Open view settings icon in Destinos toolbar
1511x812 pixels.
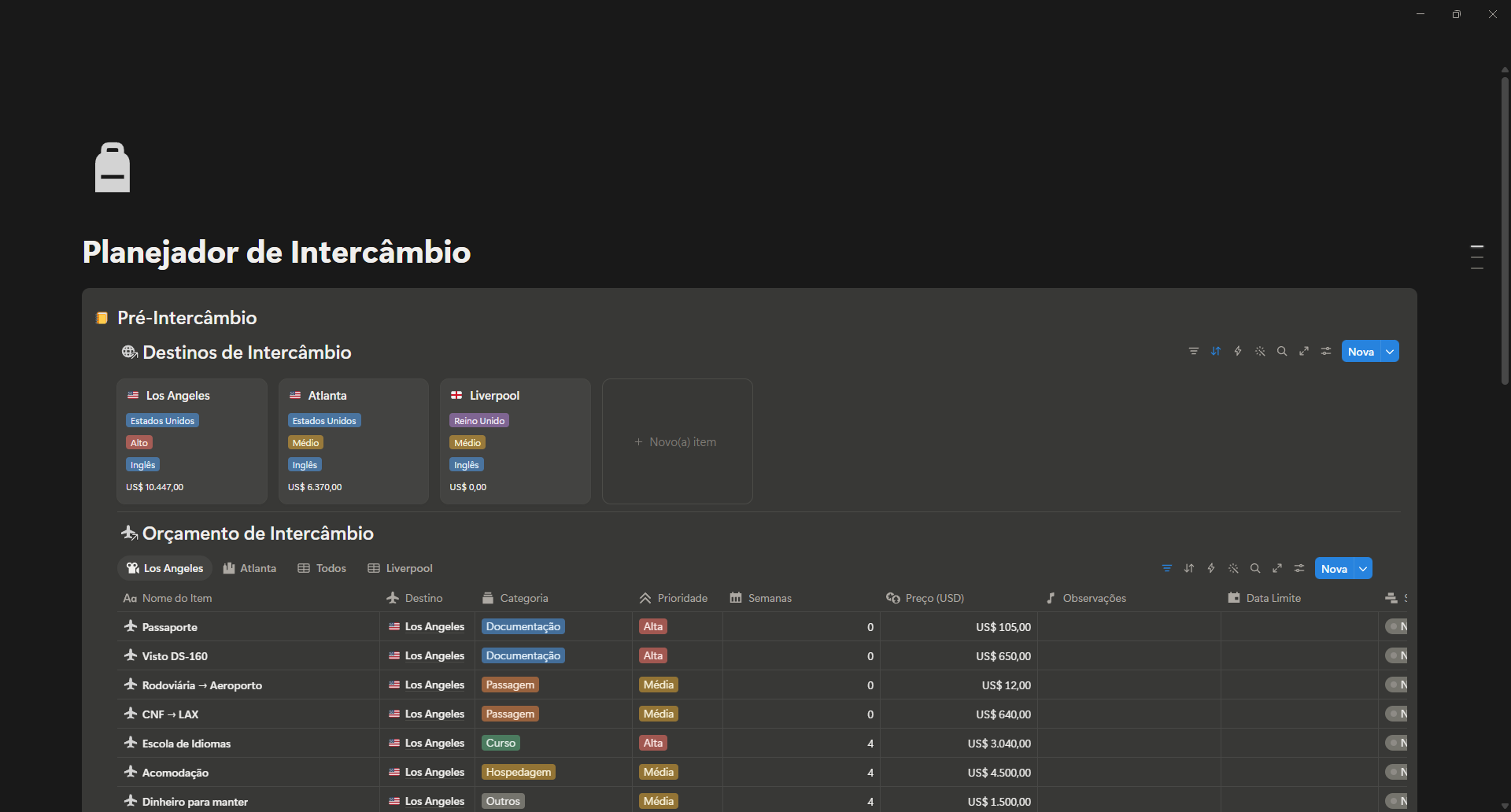click(x=1326, y=352)
